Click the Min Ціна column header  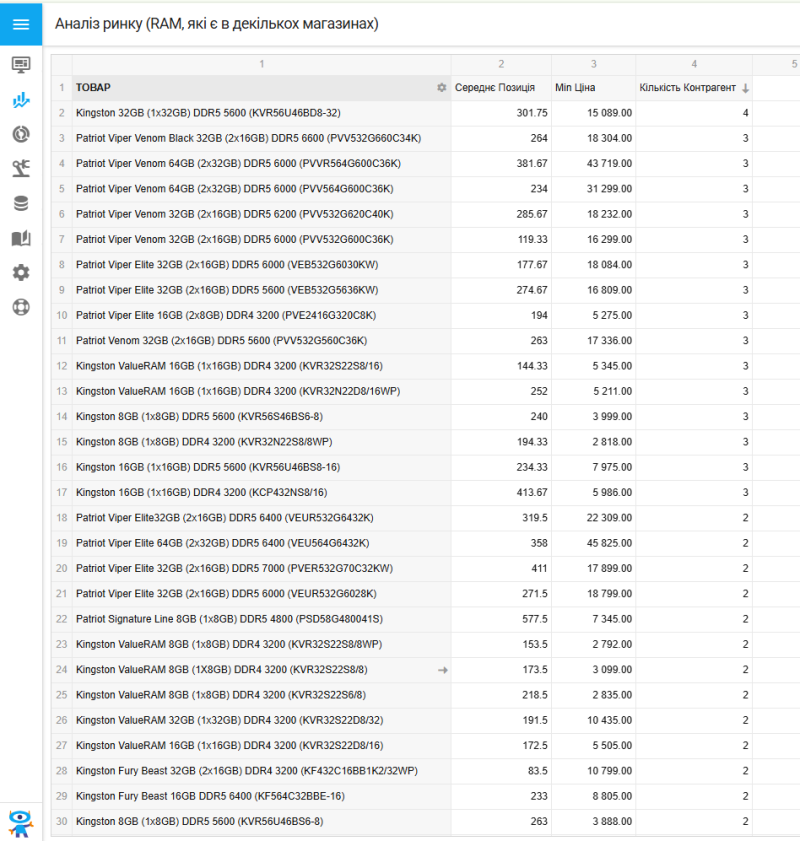576,88
